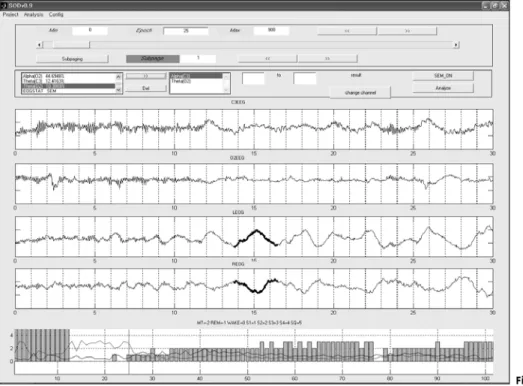The image size is (523, 386).
Task: Click the Epoch number input field
Action: click(x=186, y=31)
